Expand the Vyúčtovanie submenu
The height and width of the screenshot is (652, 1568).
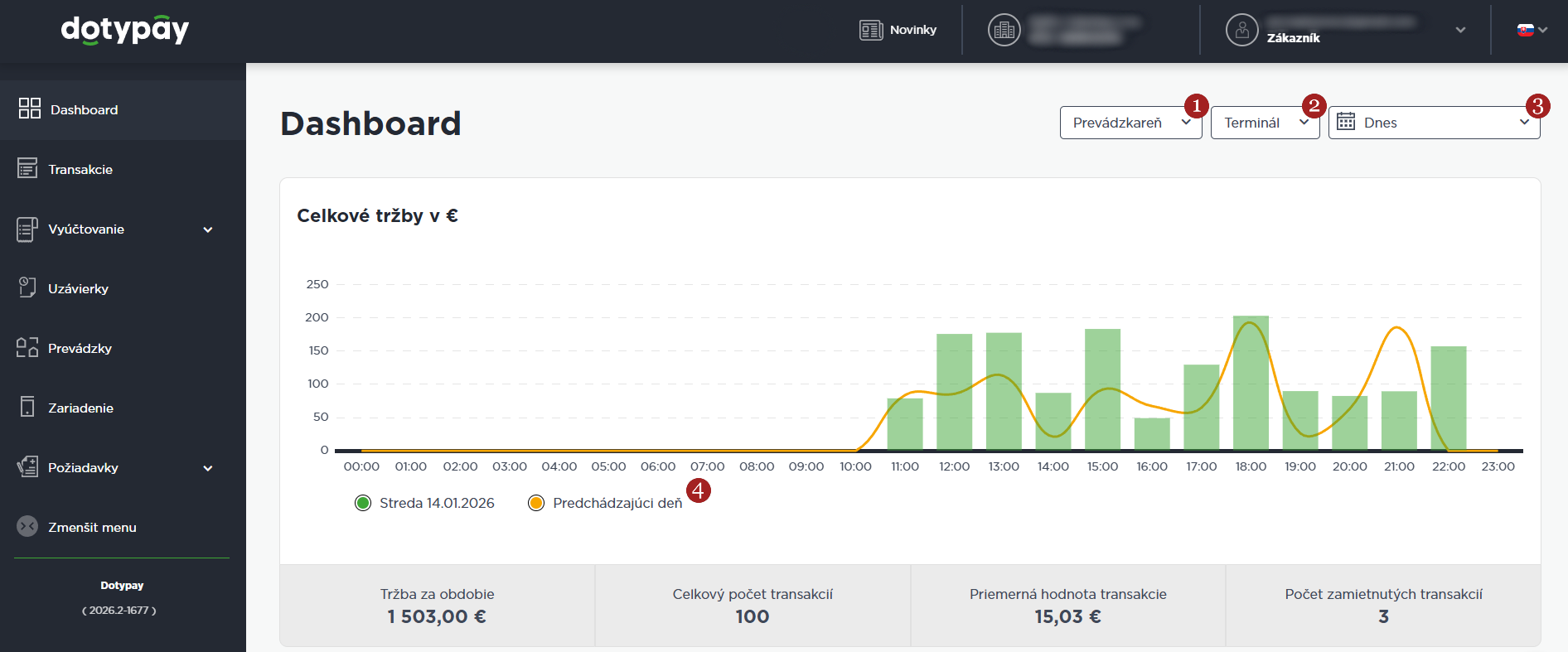[x=208, y=229]
